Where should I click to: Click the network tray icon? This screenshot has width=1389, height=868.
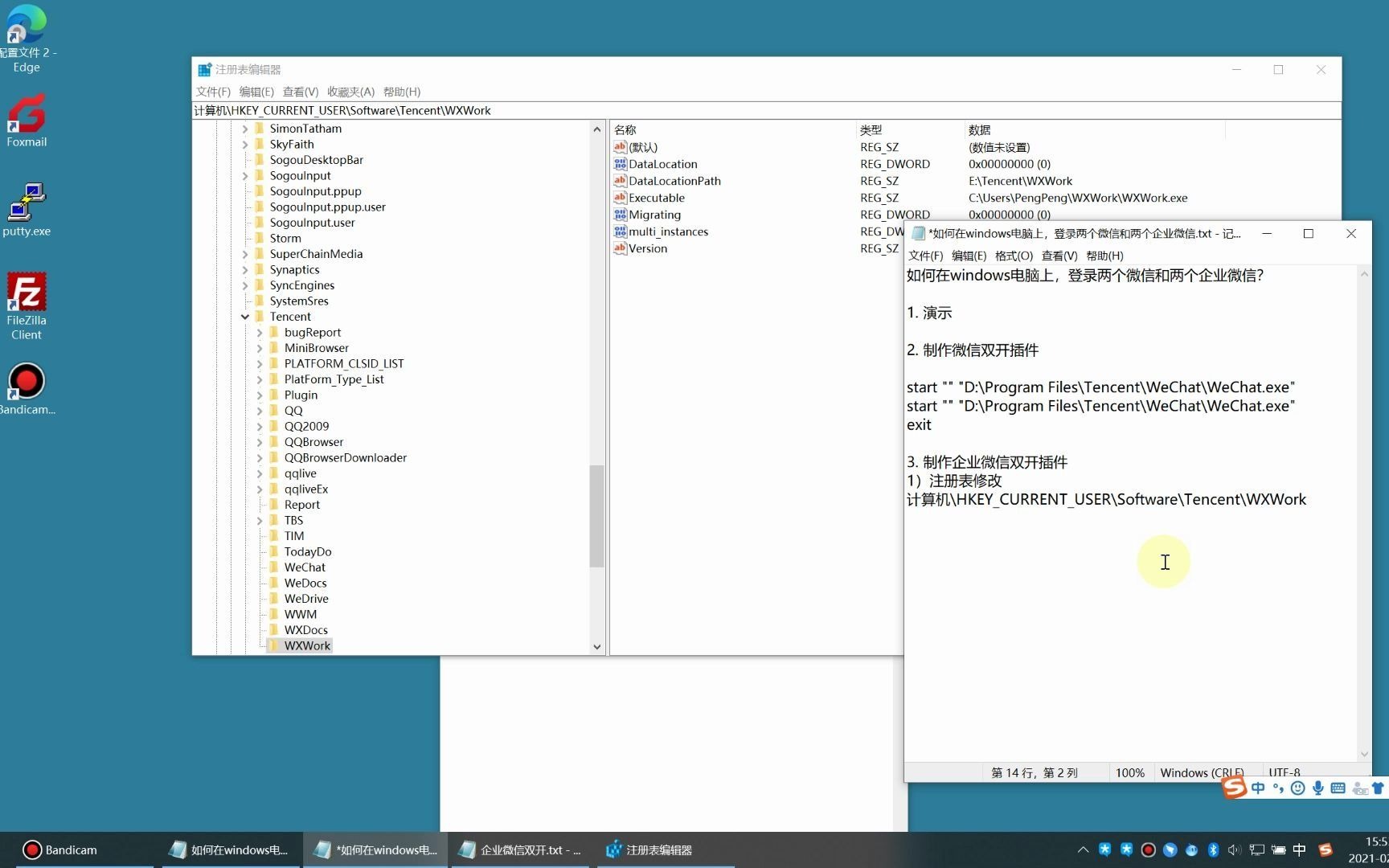click(x=1257, y=850)
